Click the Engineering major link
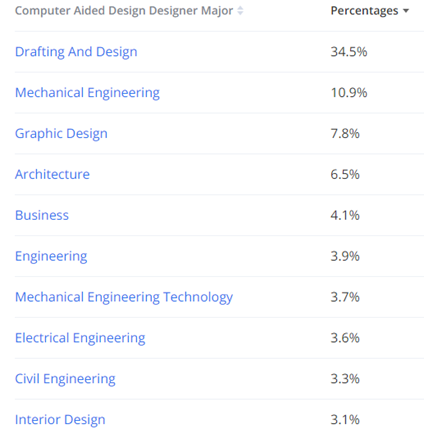 [x=51, y=256]
